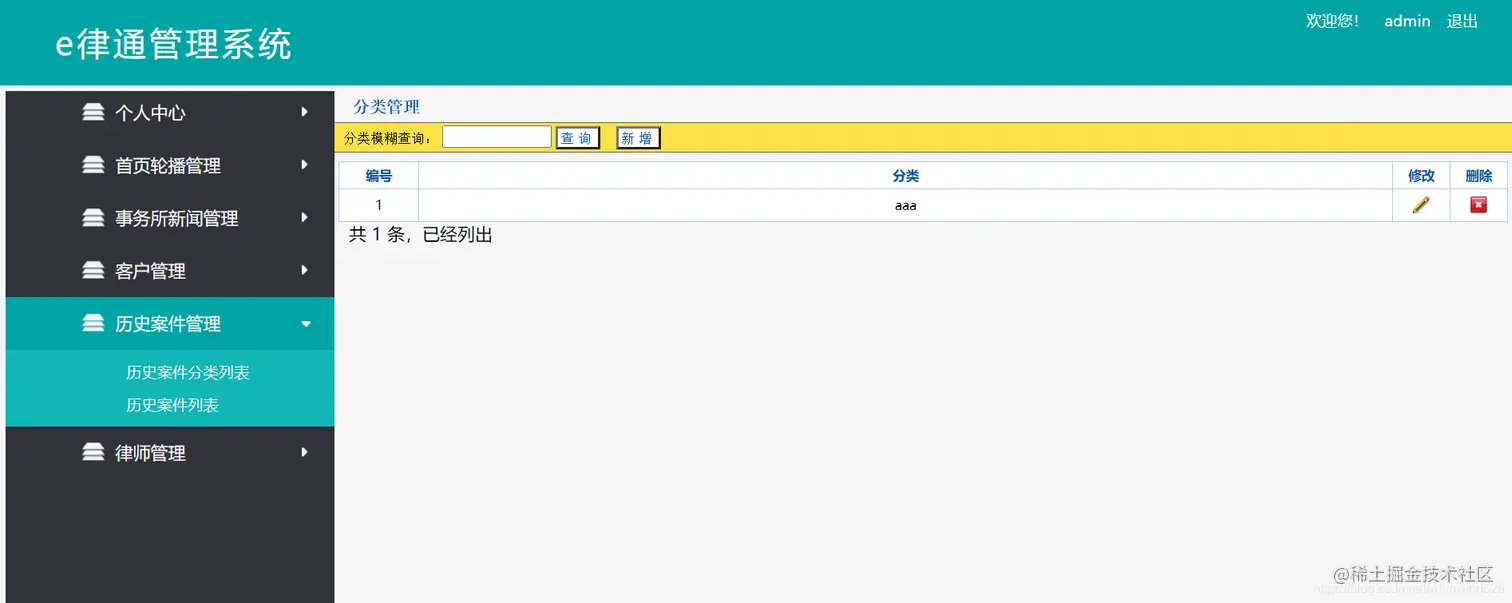Expand 个人中心 with its arrow
Viewport: 1512px width, 603px height.
(x=305, y=112)
